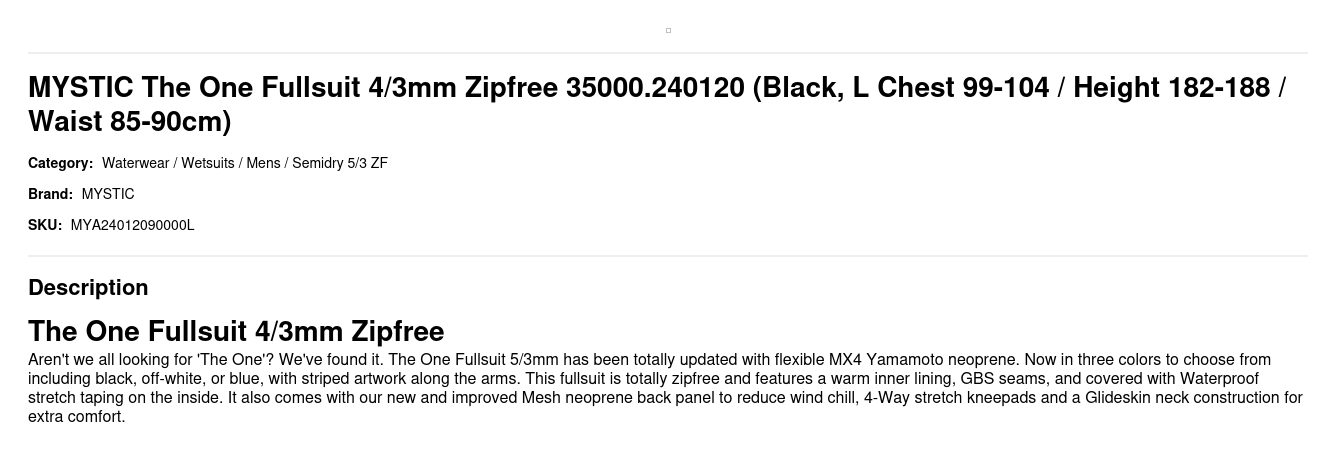
Task: Click the MYSTIC brand value next to Brand
Action: pyautogui.click(x=108, y=194)
